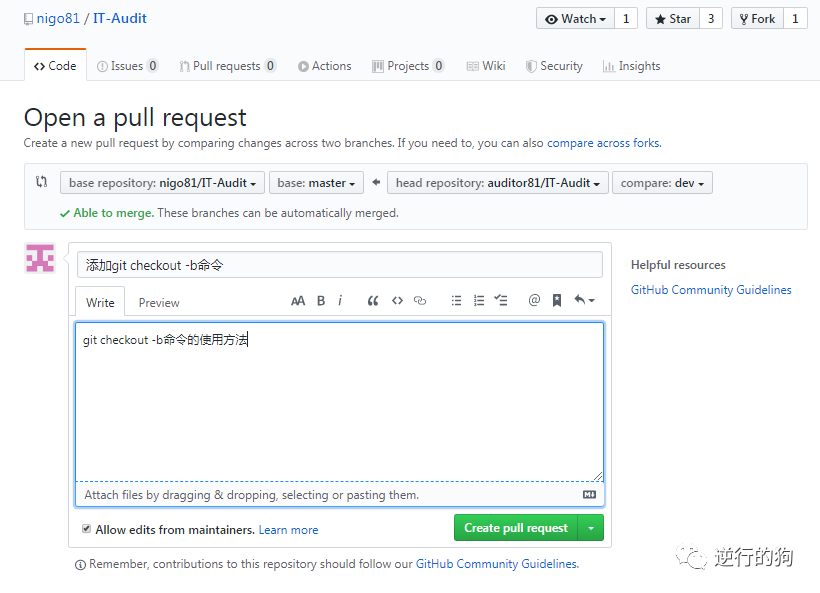820x593 pixels.
Task: Open saved replies with the reply arrow icon
Action: coord(584,300)
